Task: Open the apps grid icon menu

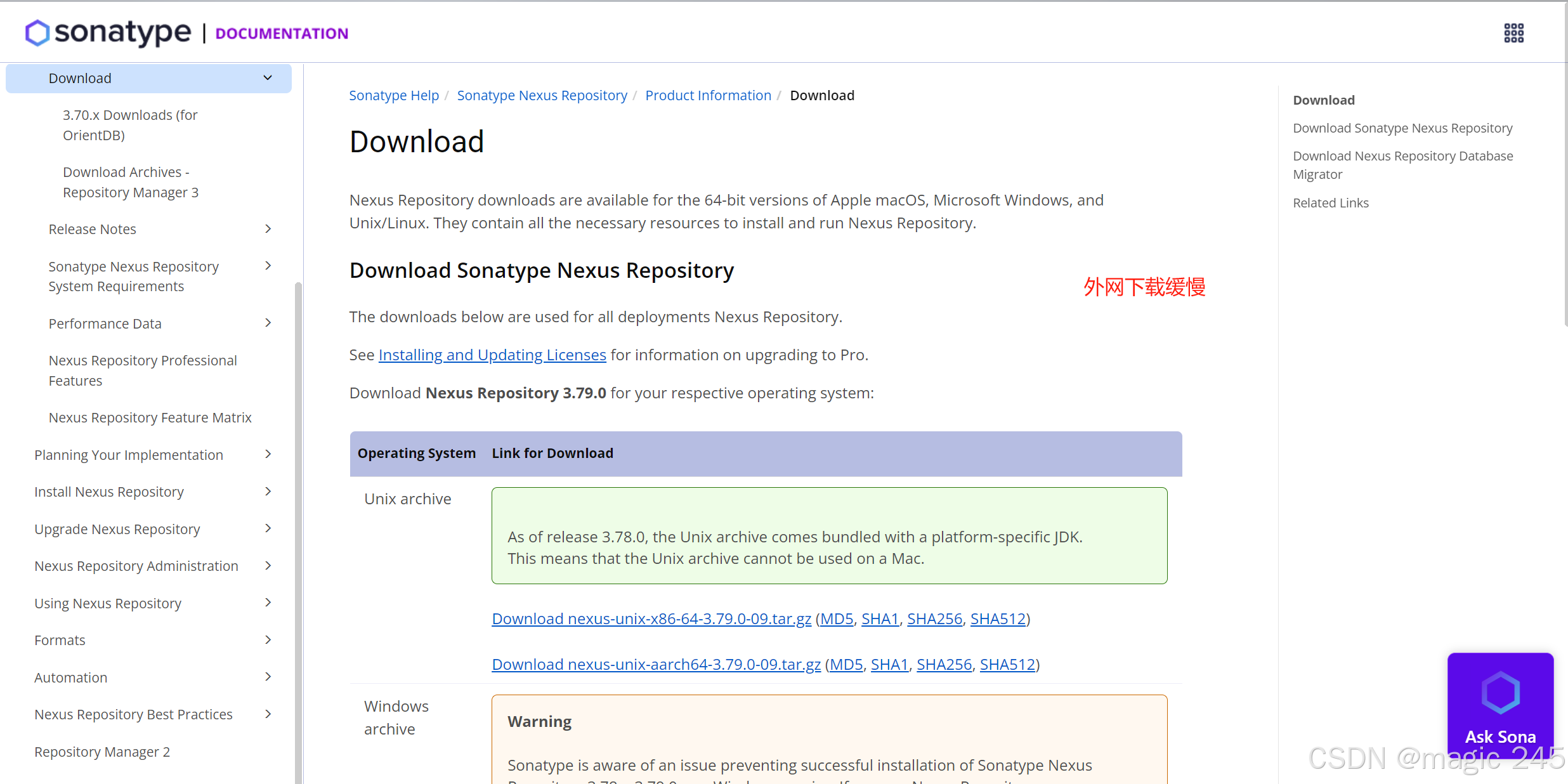Action: pos(1513,33)
